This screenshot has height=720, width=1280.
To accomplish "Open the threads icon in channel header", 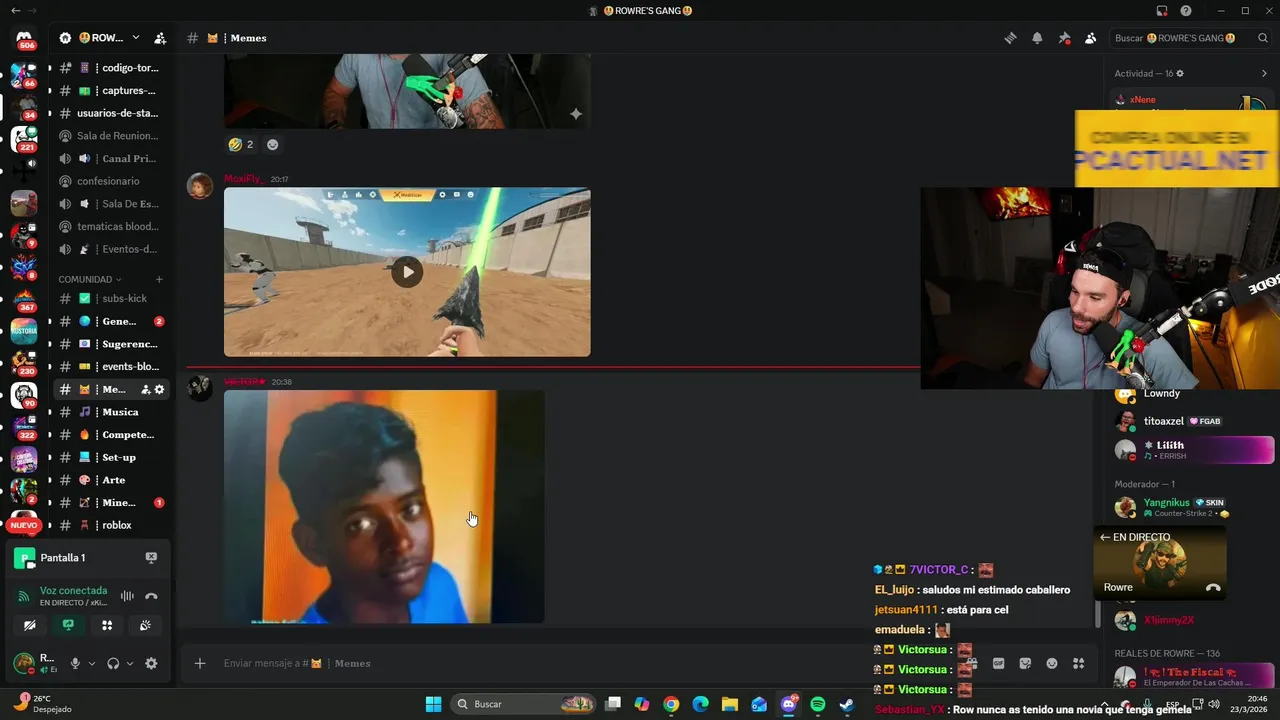I will tap(1011, 38).
